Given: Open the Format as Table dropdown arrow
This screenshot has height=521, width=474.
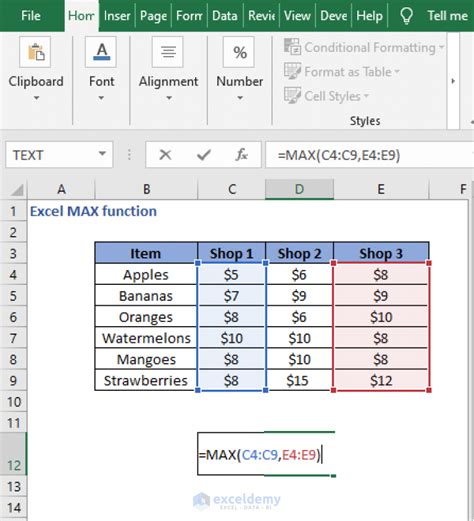Looking at the screenshot, I should tap(397, 72).
